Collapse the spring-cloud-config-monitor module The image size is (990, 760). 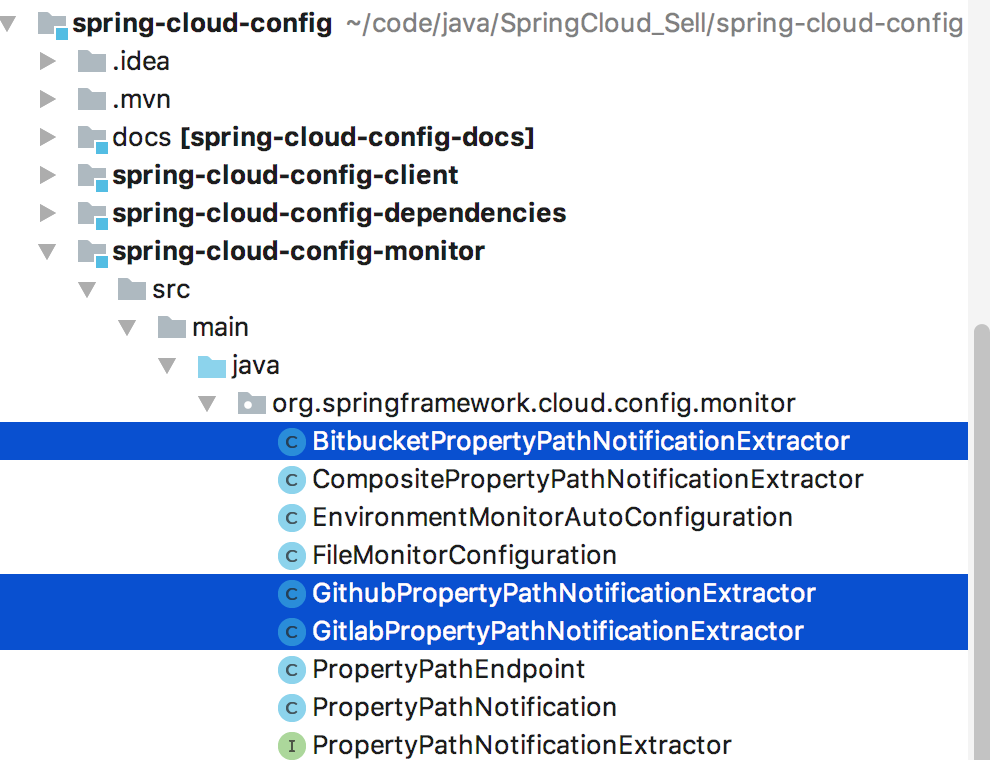(x=47, y=252)
